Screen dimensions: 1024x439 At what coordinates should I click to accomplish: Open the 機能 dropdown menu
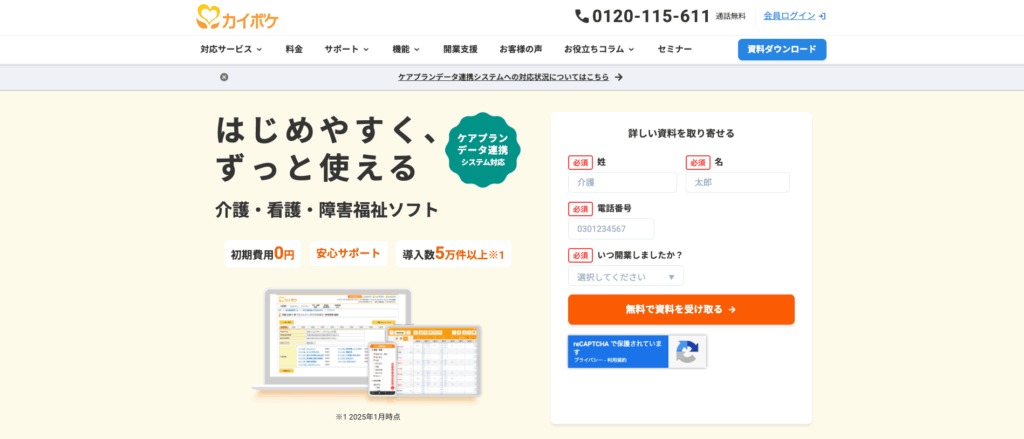406,49
